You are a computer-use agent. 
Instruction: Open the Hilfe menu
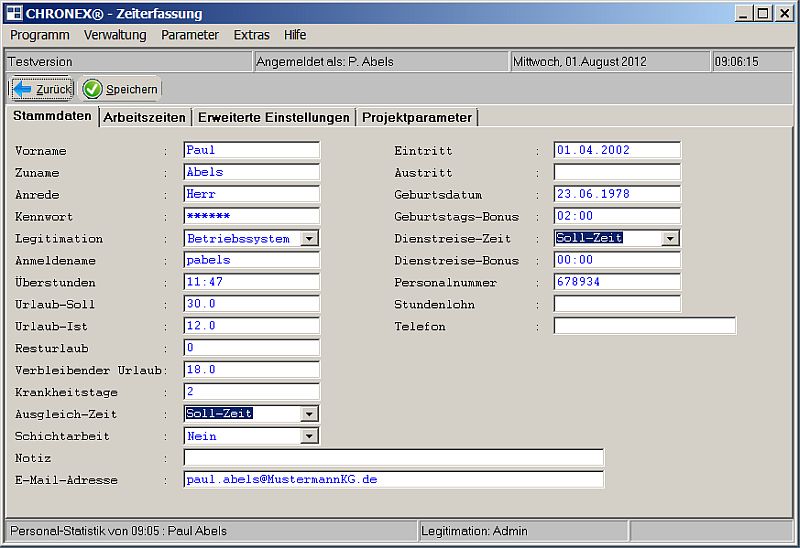point(295,35)
